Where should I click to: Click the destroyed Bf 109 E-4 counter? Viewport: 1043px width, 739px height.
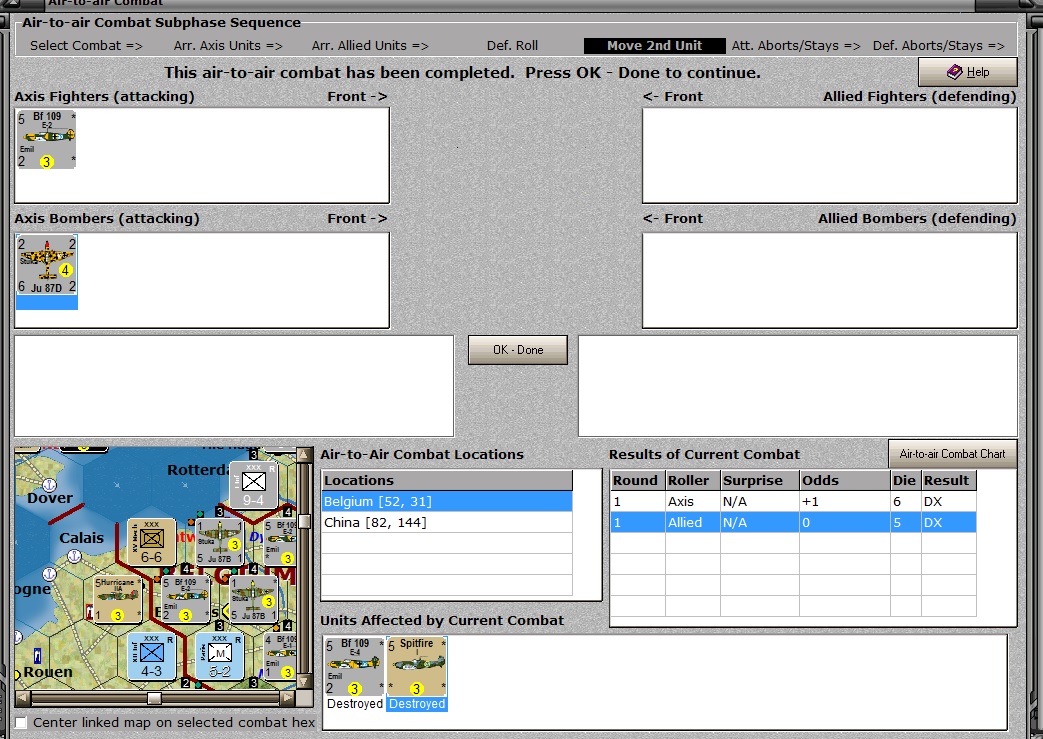[354, 667]
